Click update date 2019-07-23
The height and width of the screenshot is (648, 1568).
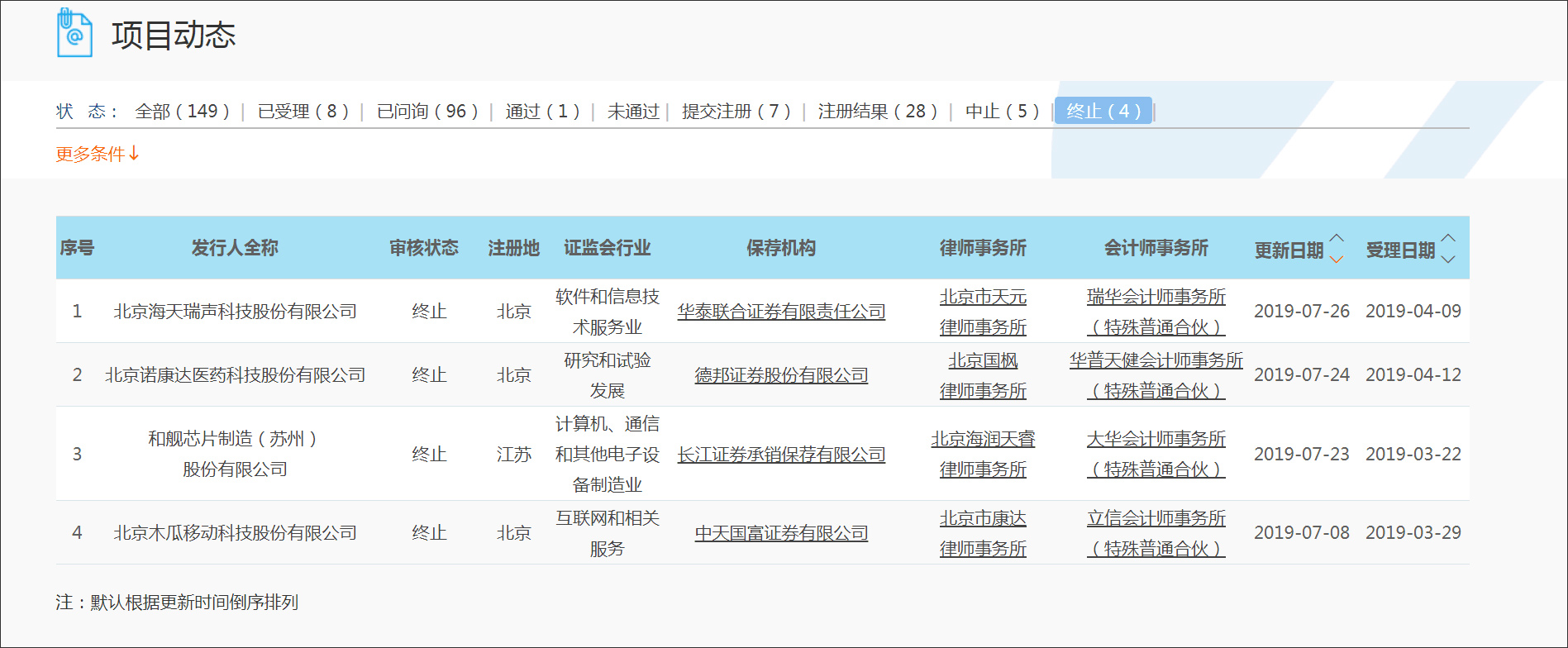1302,455
